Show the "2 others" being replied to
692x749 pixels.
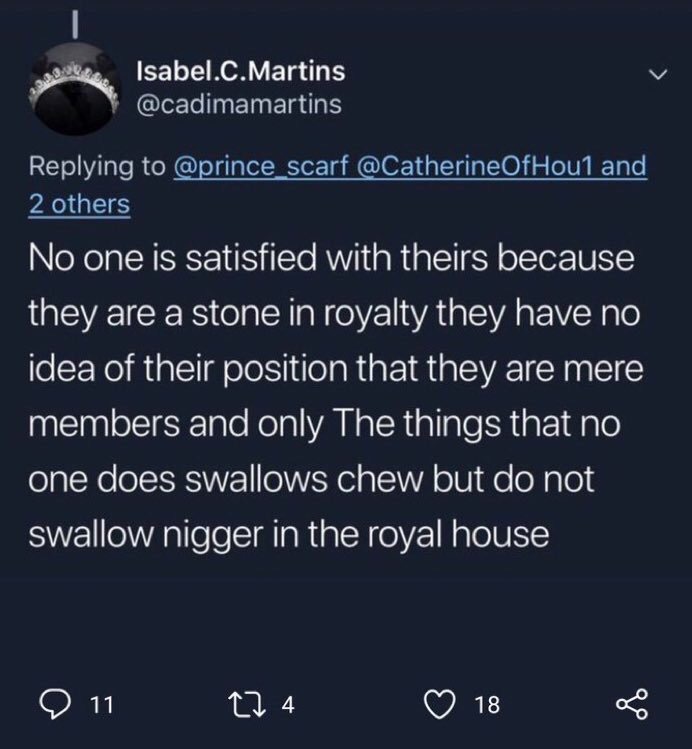pyautogui.click(x=81, y=203)
